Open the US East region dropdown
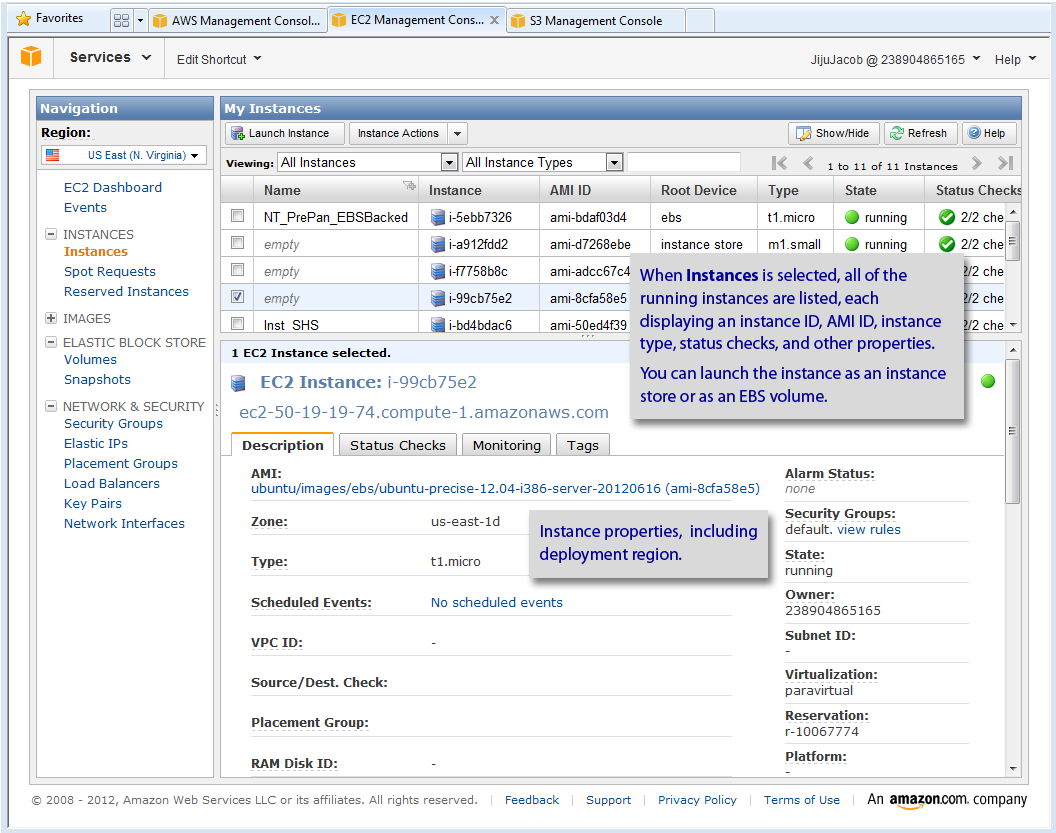The width and height of the screenshot is (1056, 833). click(x=124, y=155)
